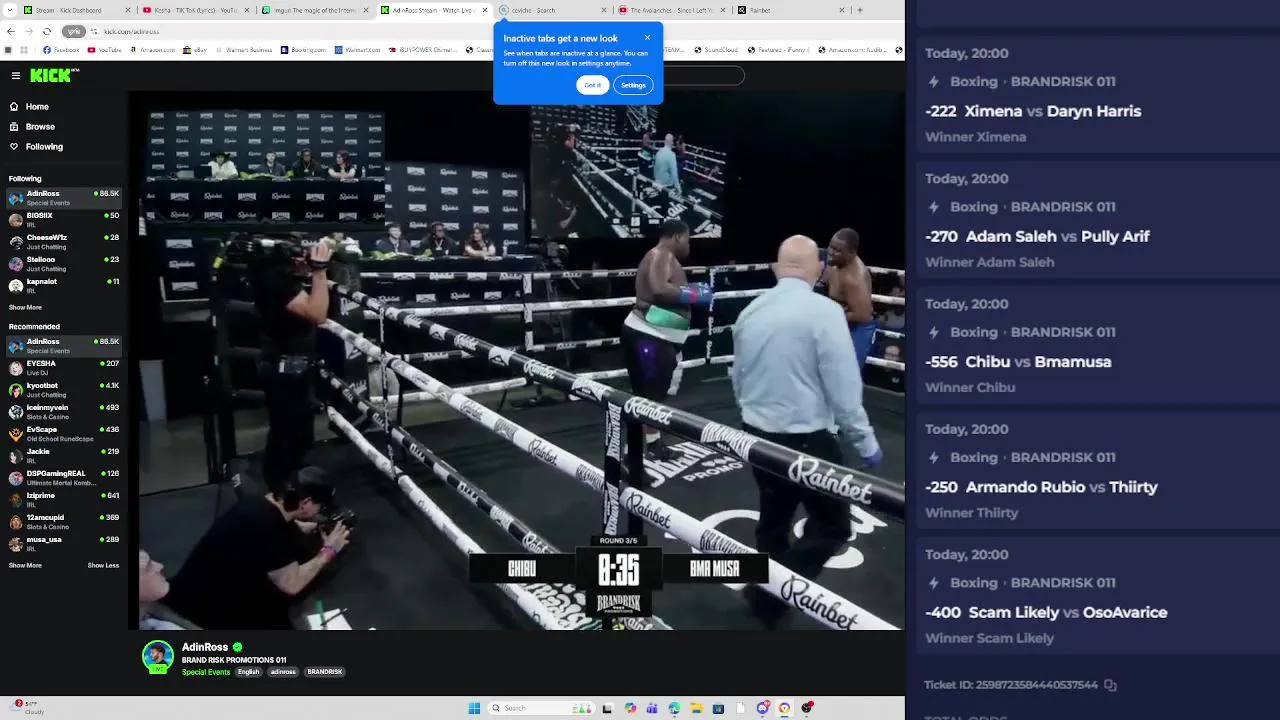Switch to covidho Search tab
Image resolution: width=1280 pixels, height=720 pixels.
553,10
